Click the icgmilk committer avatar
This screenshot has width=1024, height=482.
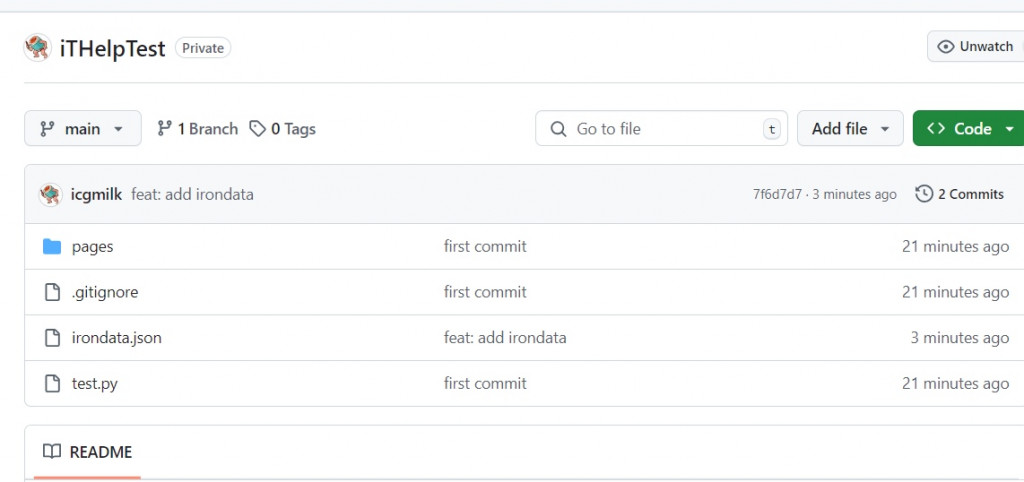click(x=50, y=194)
